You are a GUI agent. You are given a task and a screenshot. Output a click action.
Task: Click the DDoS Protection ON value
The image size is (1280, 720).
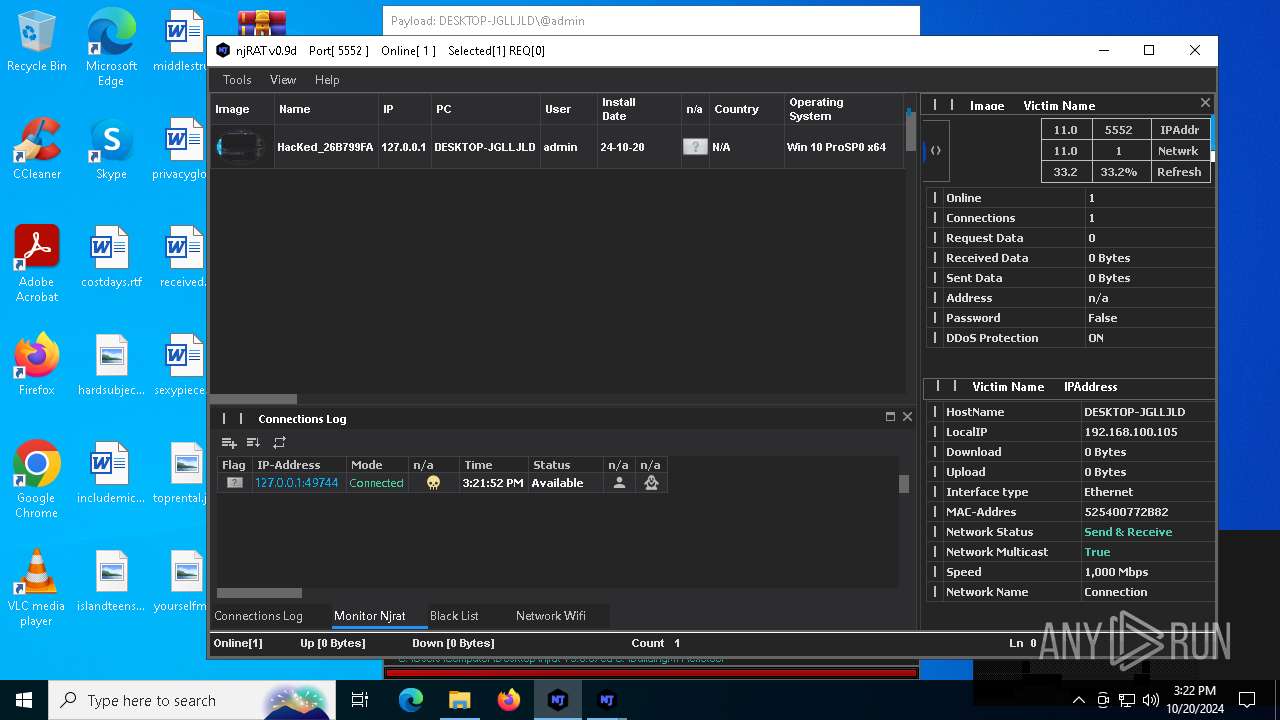[x=1096, y=338]
